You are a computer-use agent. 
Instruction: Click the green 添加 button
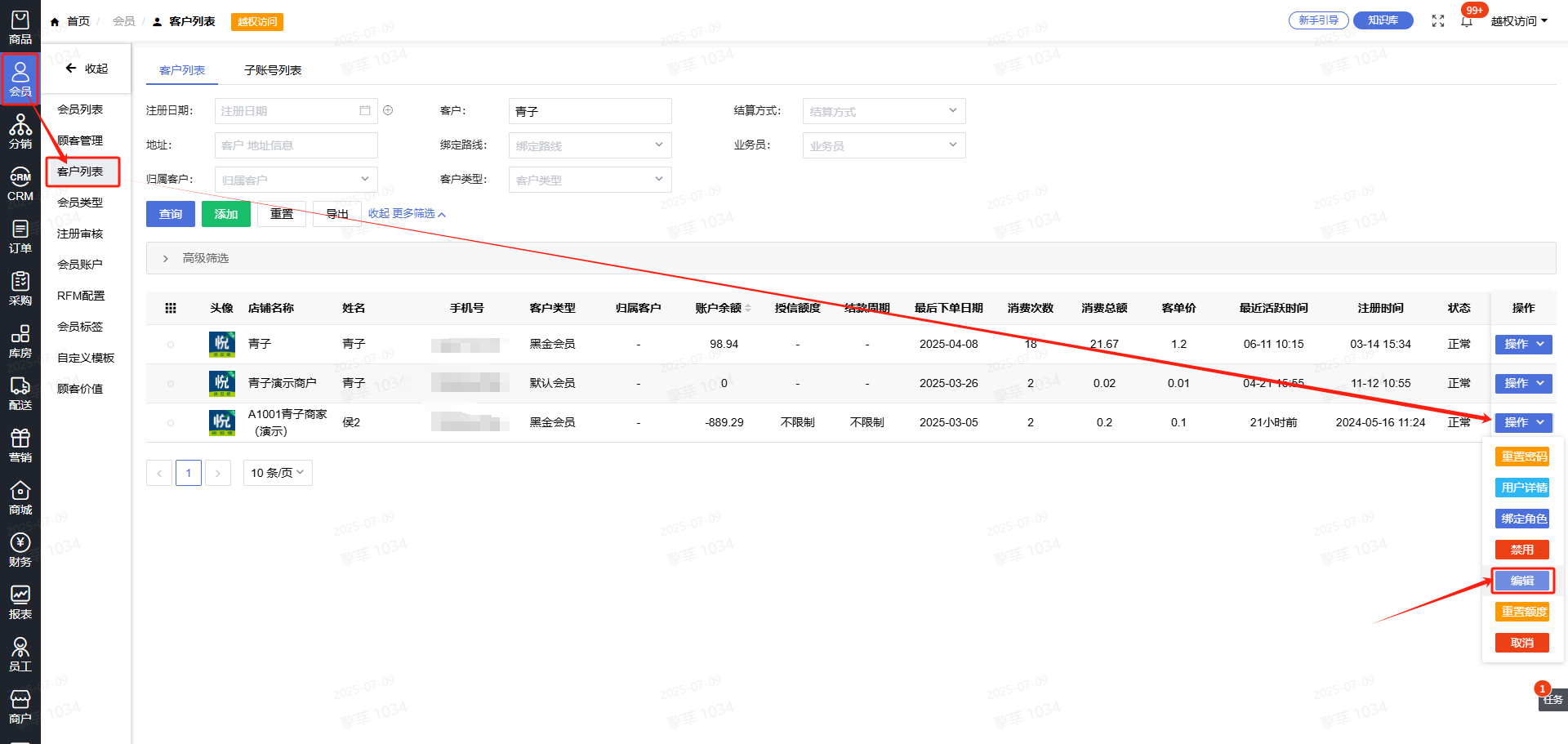coord(226,214)
